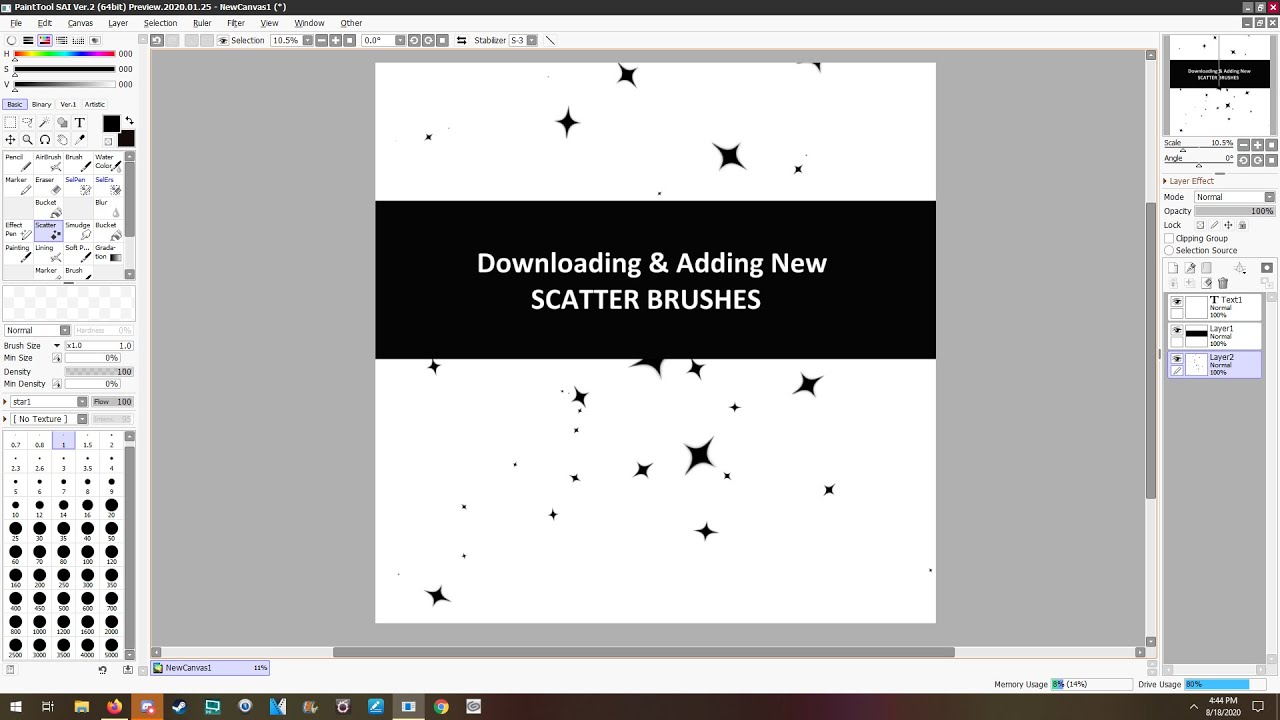Adjust the Hue rainbow slider

point(64,53)
